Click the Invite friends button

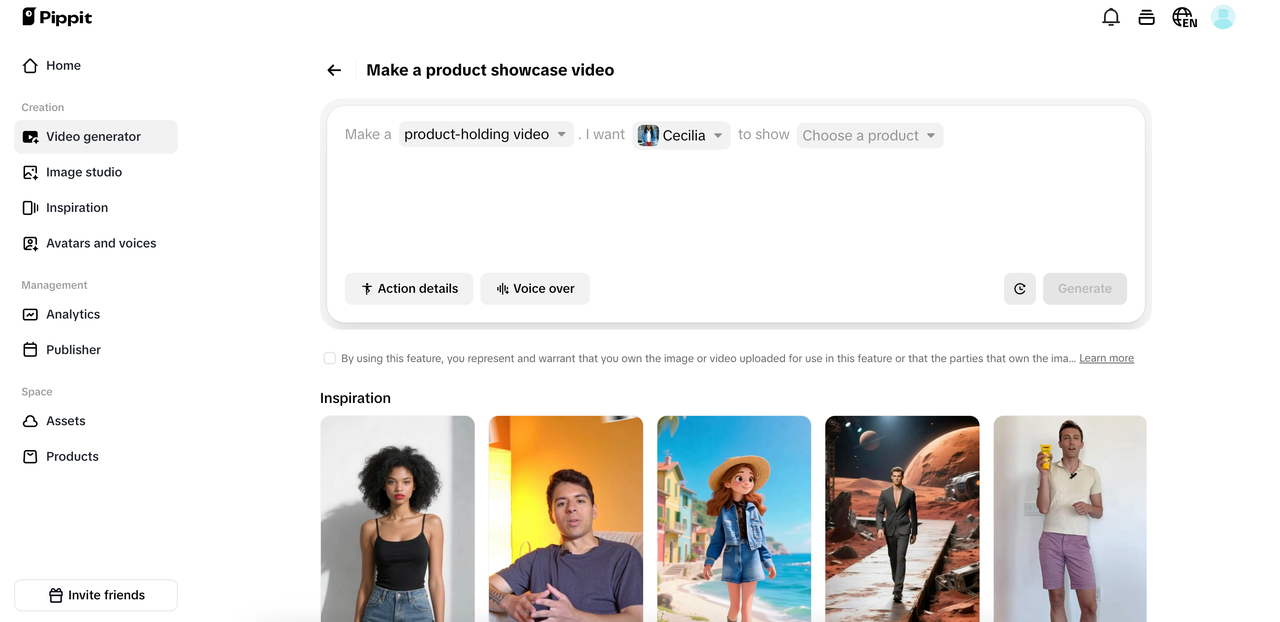(95, 595)
